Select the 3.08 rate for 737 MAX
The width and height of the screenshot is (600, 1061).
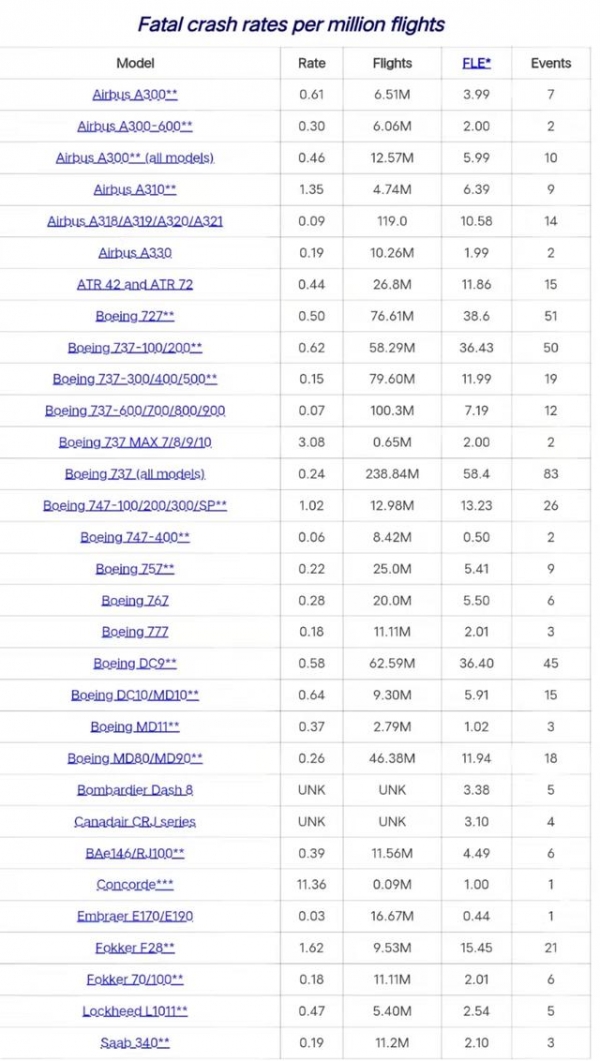[x=311, y=442]
